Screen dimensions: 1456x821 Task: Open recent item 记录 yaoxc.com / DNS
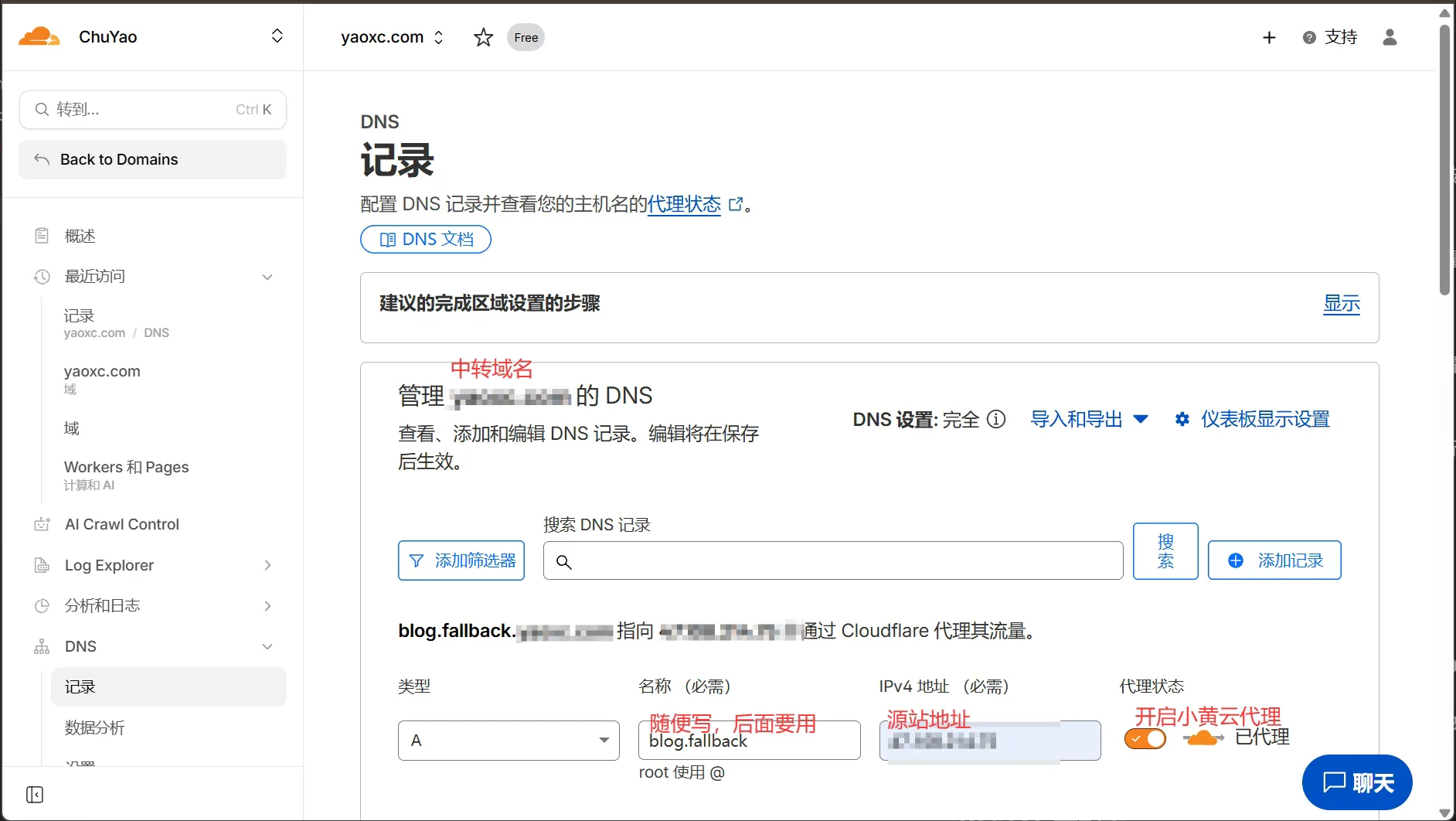click(116, 323)
